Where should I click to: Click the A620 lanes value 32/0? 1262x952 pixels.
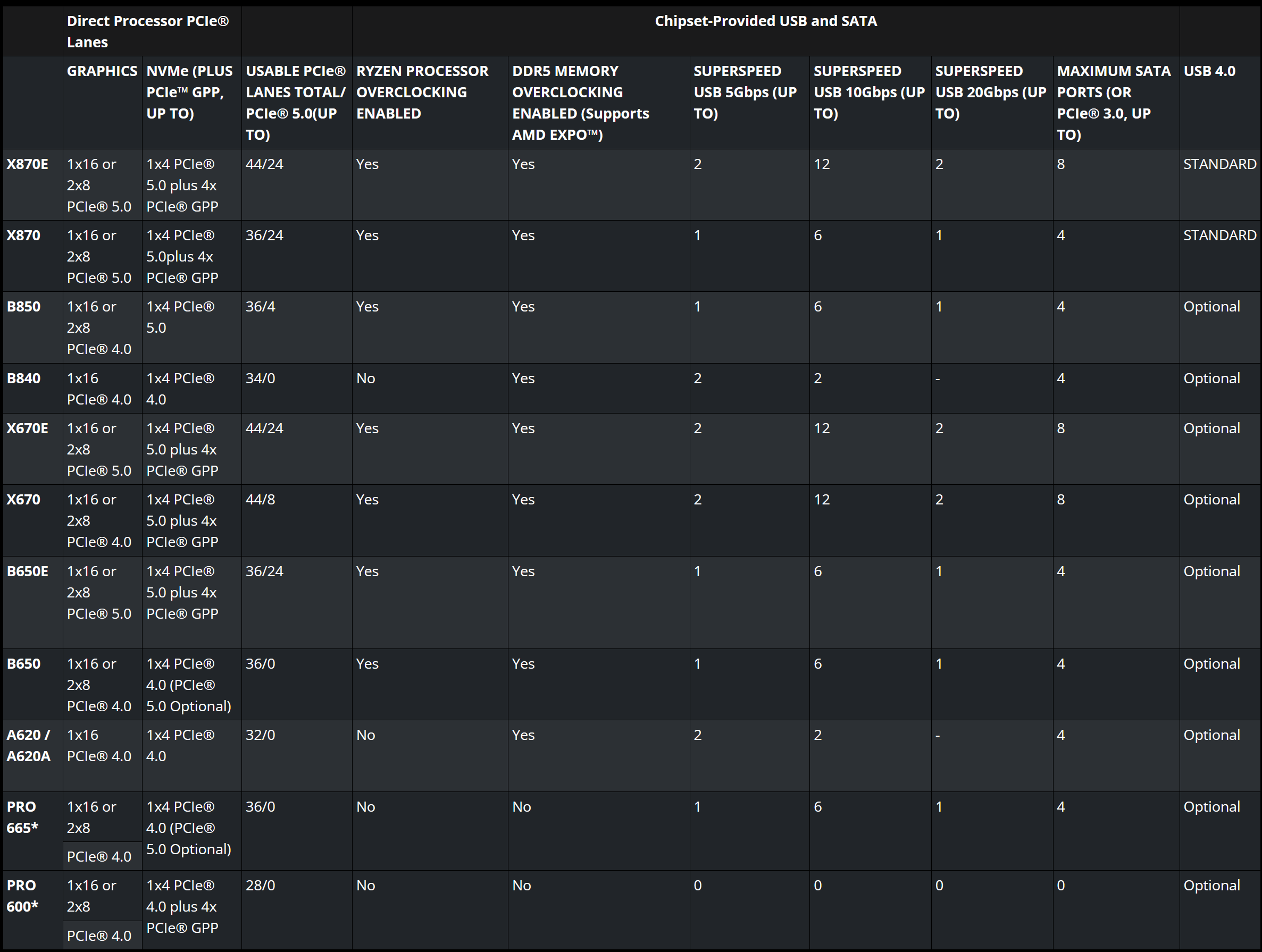(260, 735)
